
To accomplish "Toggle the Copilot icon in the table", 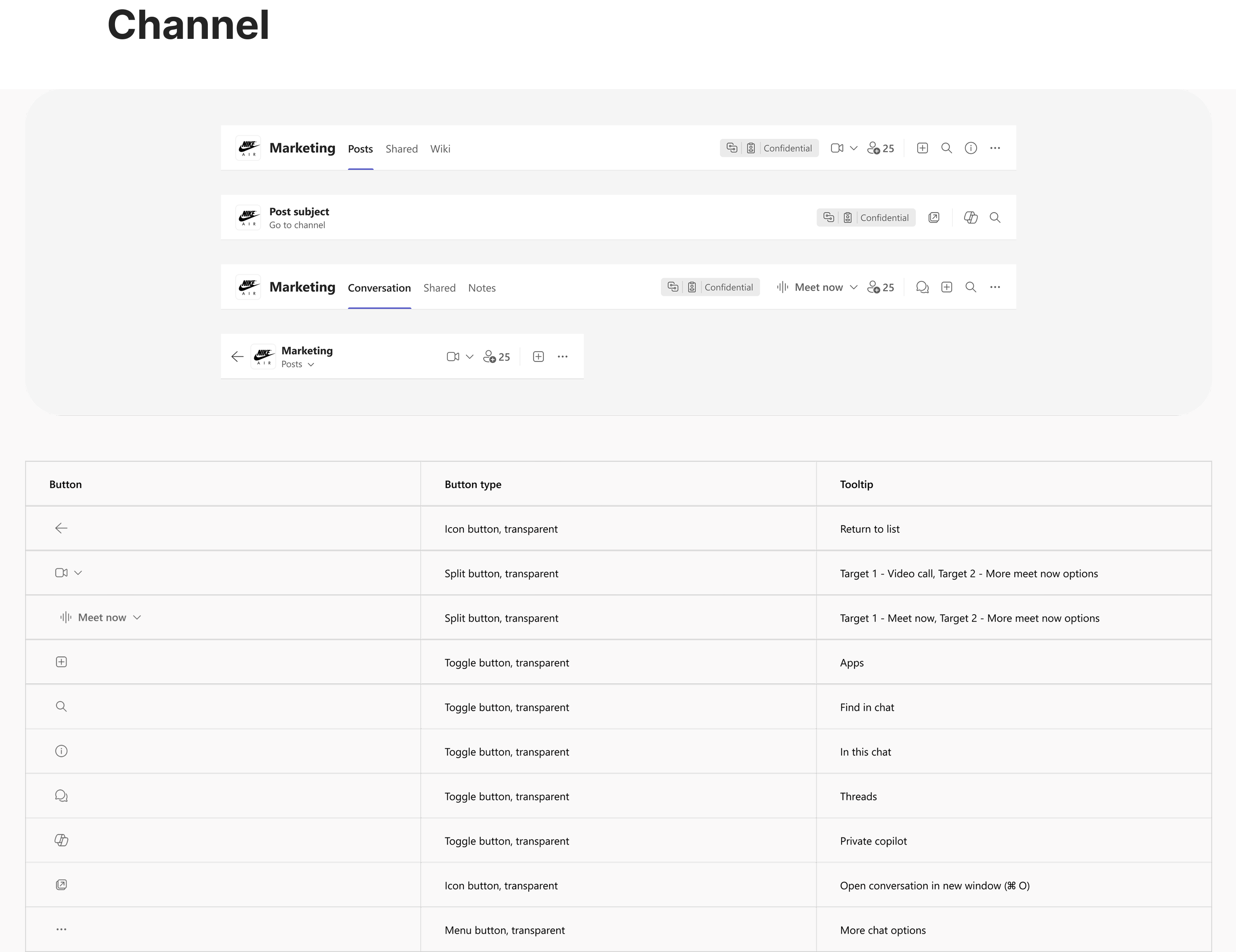I will point(61,840).
